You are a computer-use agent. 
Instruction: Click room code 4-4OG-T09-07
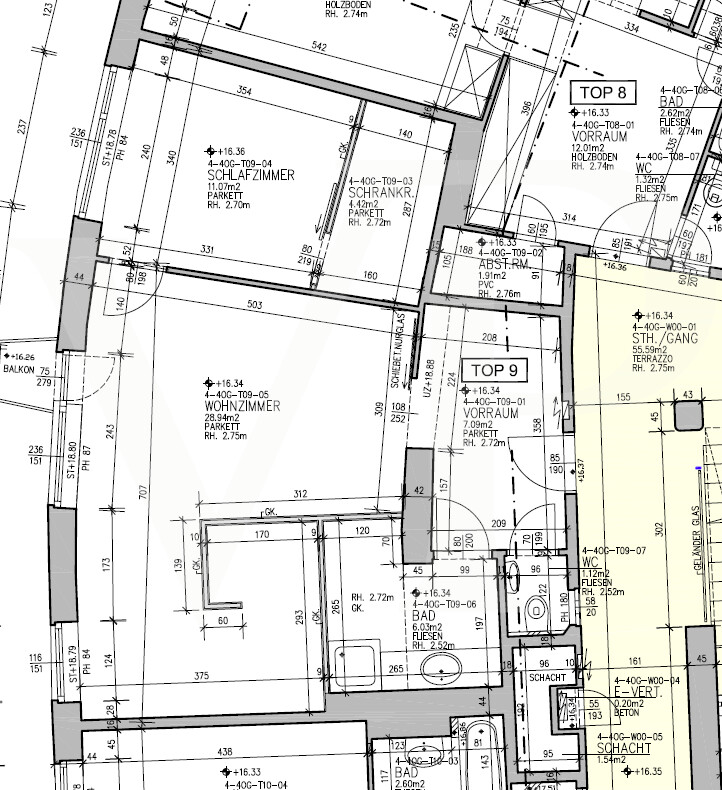pos(614,551)
